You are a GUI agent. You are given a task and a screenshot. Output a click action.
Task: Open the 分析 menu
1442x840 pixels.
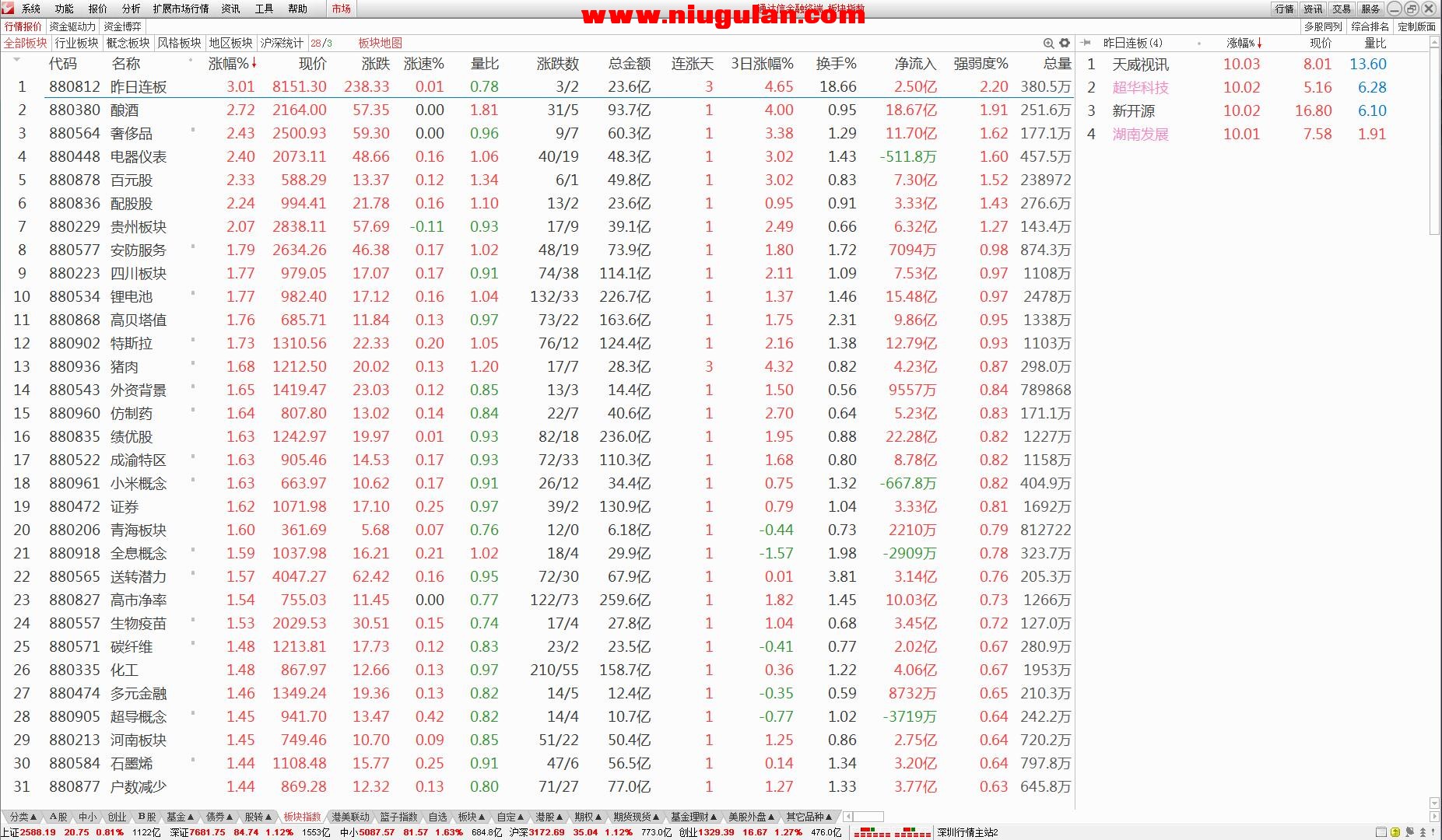[x=132, y=9]
